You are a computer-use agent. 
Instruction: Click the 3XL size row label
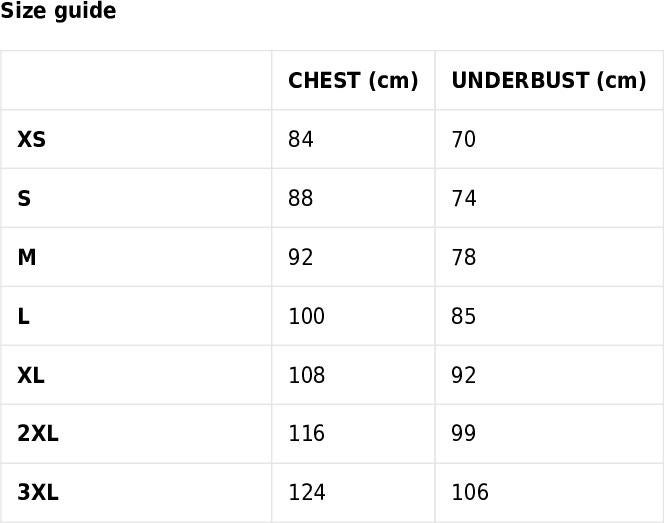click(38, 493)
